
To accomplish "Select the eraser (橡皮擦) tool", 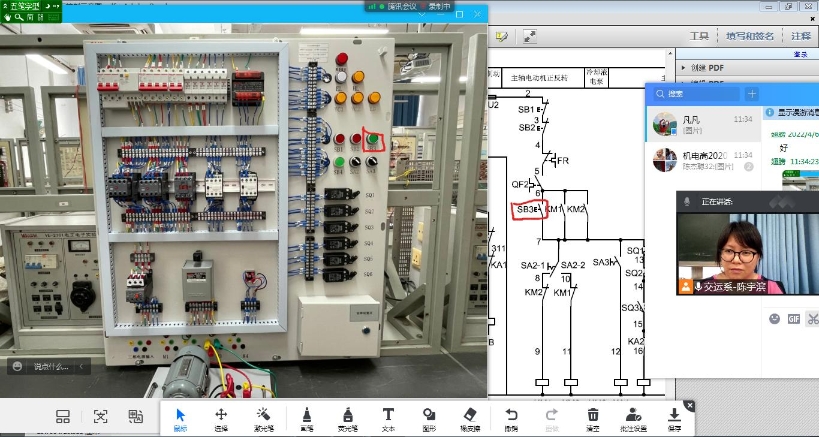I will point(471,418).
